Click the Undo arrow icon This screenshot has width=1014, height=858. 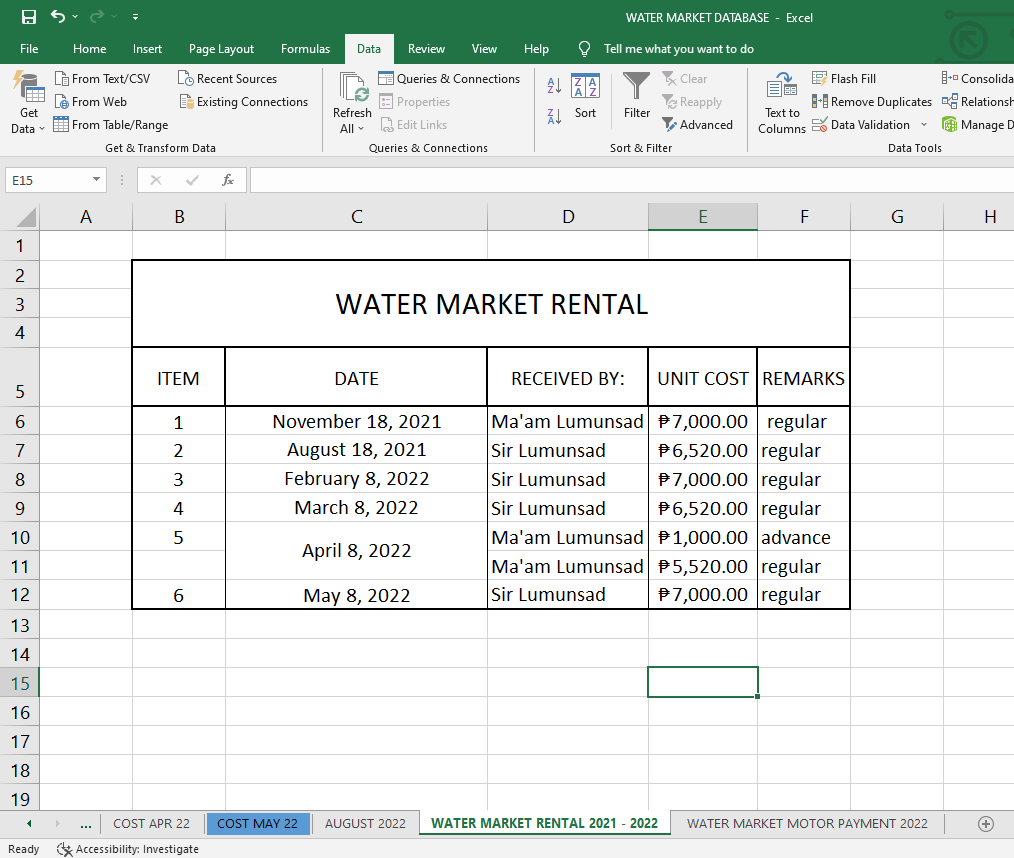(57, 17)
